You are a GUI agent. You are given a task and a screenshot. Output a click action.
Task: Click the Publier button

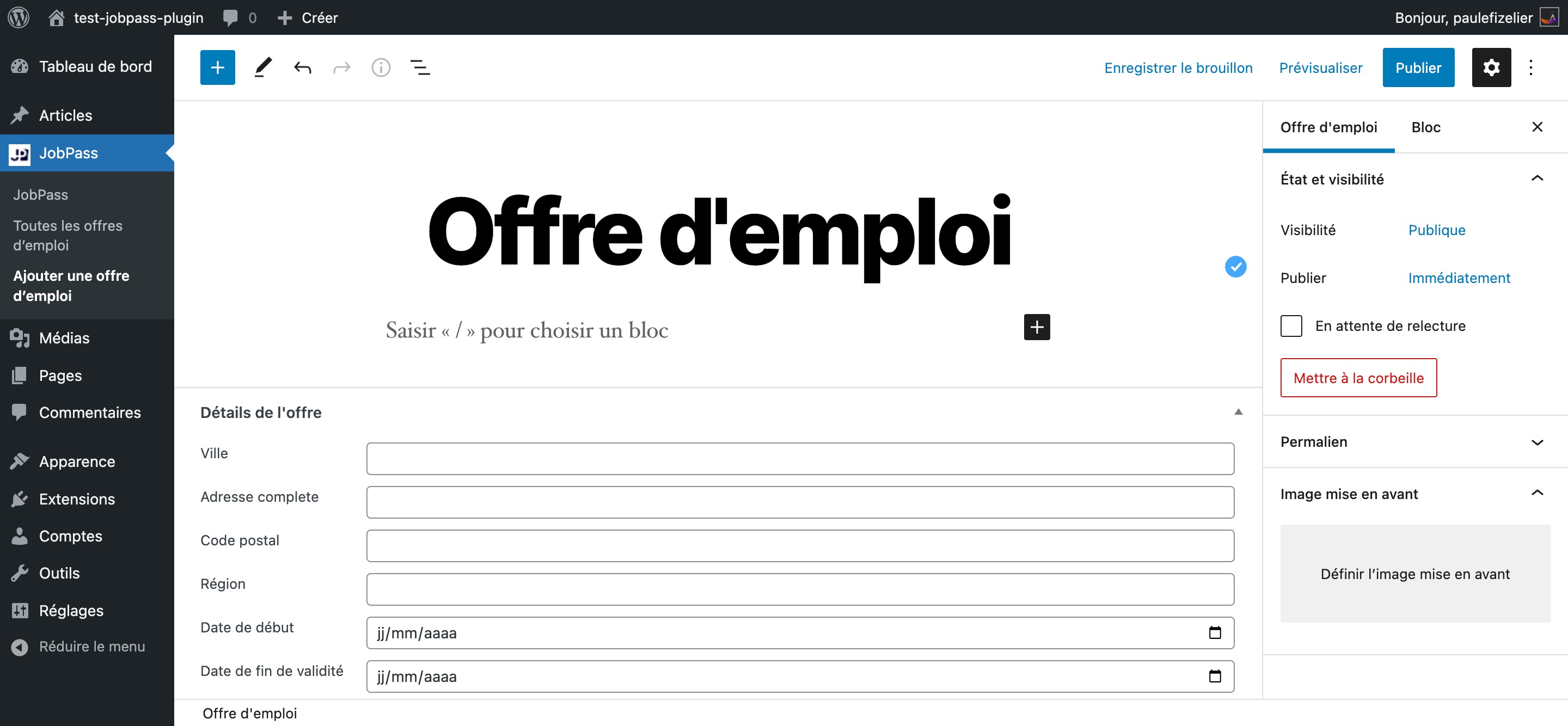(x=1418, y=67)
